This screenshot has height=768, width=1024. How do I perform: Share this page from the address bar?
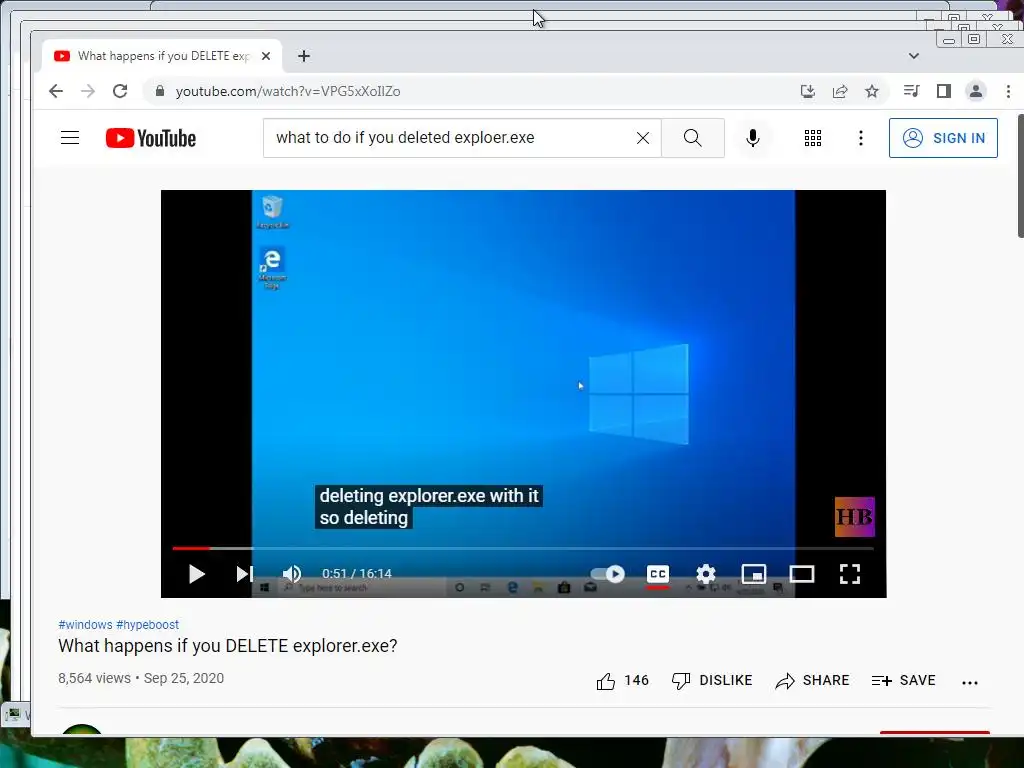pos(840,91)
